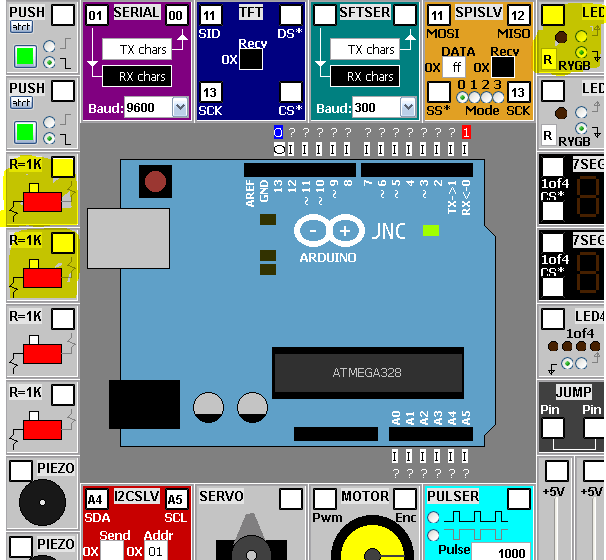Toggle the latch button in the lower PUSH device
606x560 pixels.
click(x=21, y=102)
